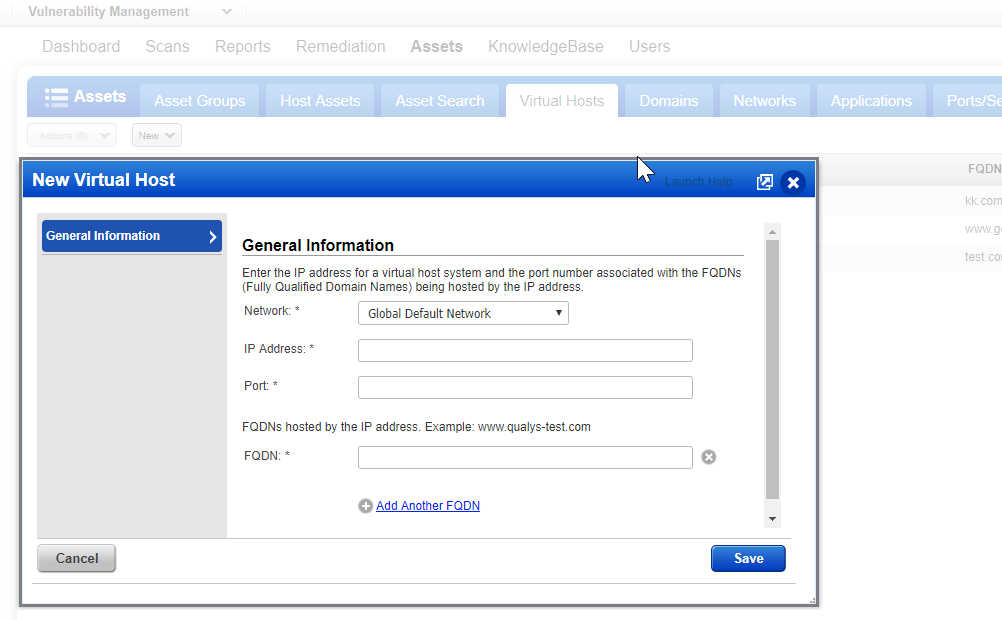Click the Assets list icon beside the Assets subtab
1002x620 pixels.
coord(57,97)
